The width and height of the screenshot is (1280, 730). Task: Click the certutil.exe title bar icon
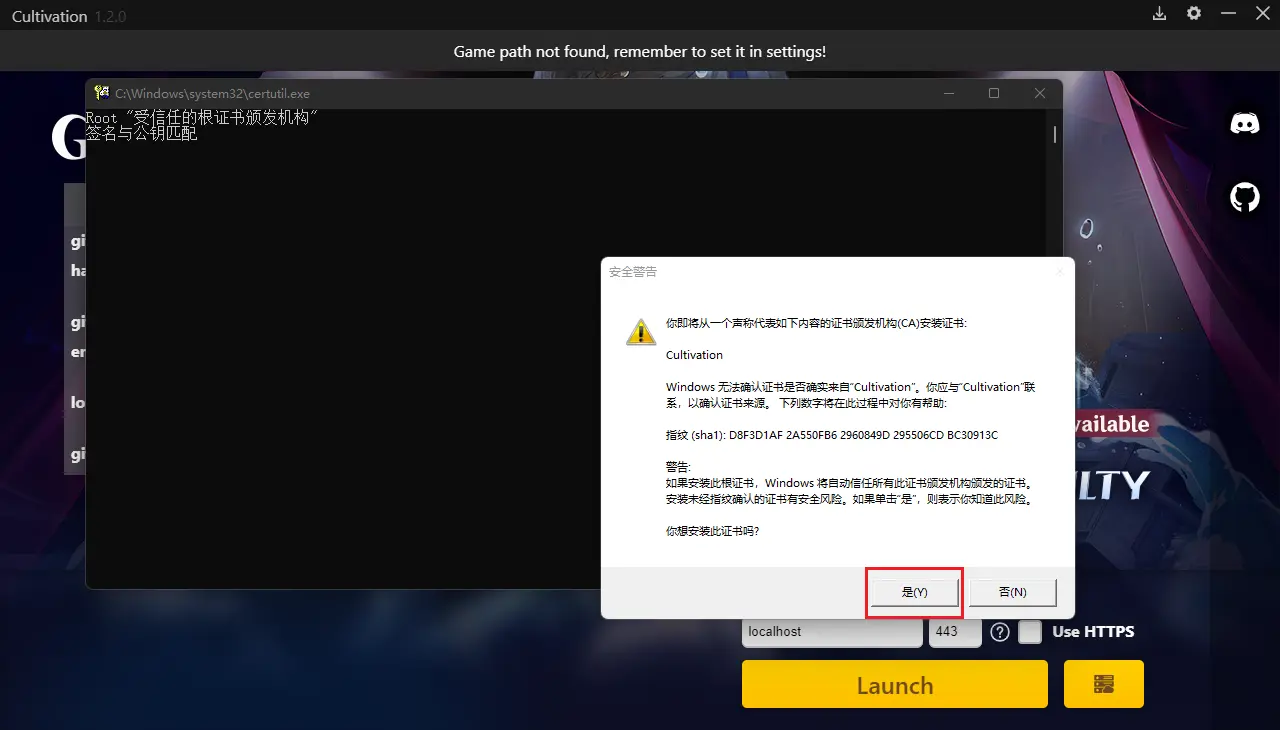point(101,92)
